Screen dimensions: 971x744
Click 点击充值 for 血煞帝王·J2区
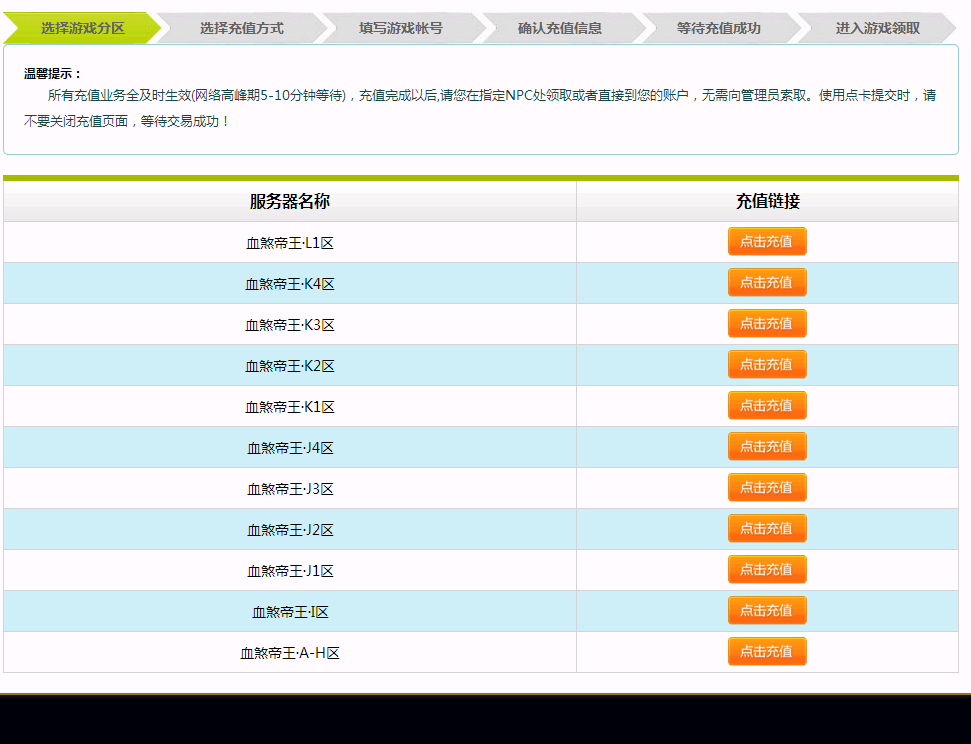coord(767,528)
